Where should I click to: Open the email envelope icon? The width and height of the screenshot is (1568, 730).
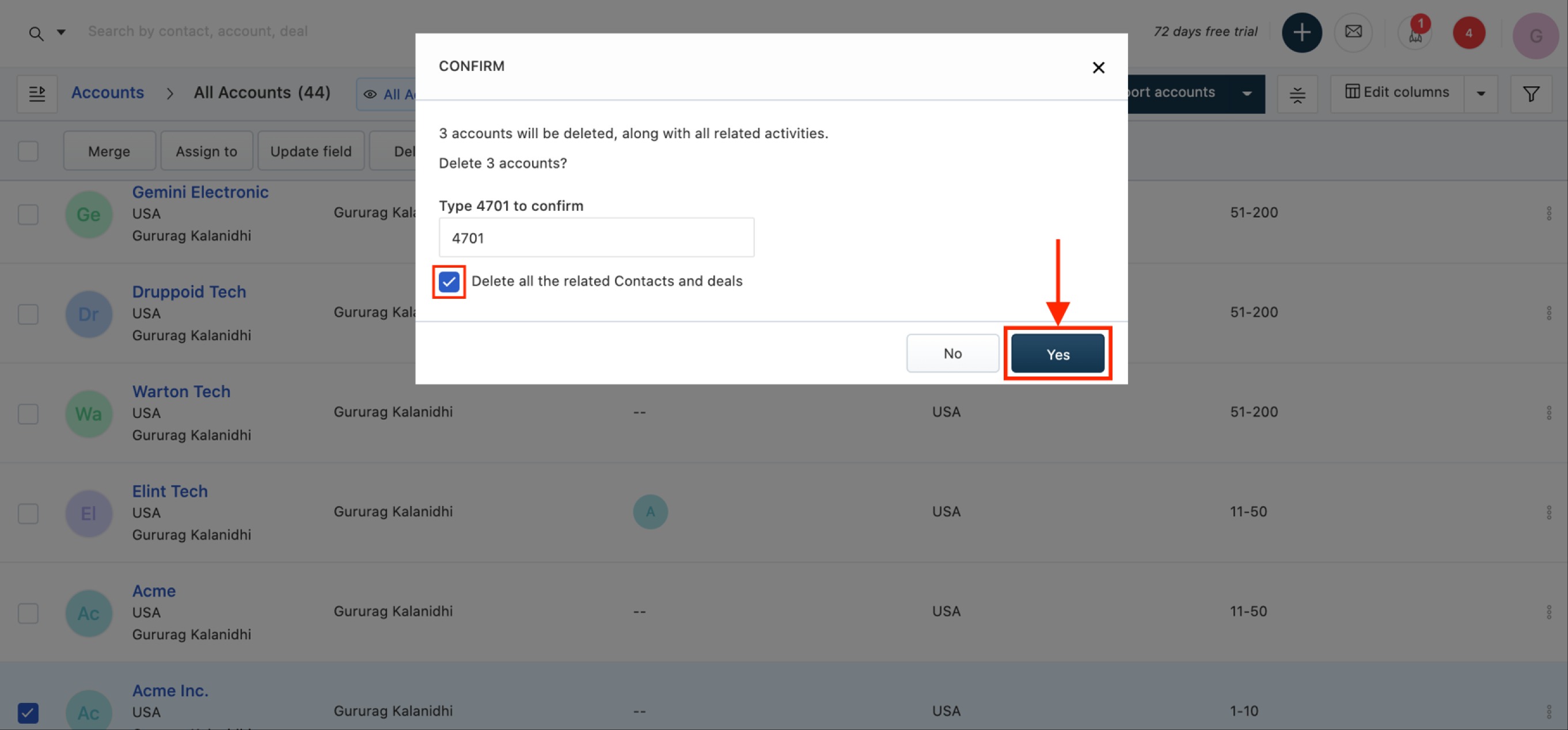click(x=1353, y=32)
